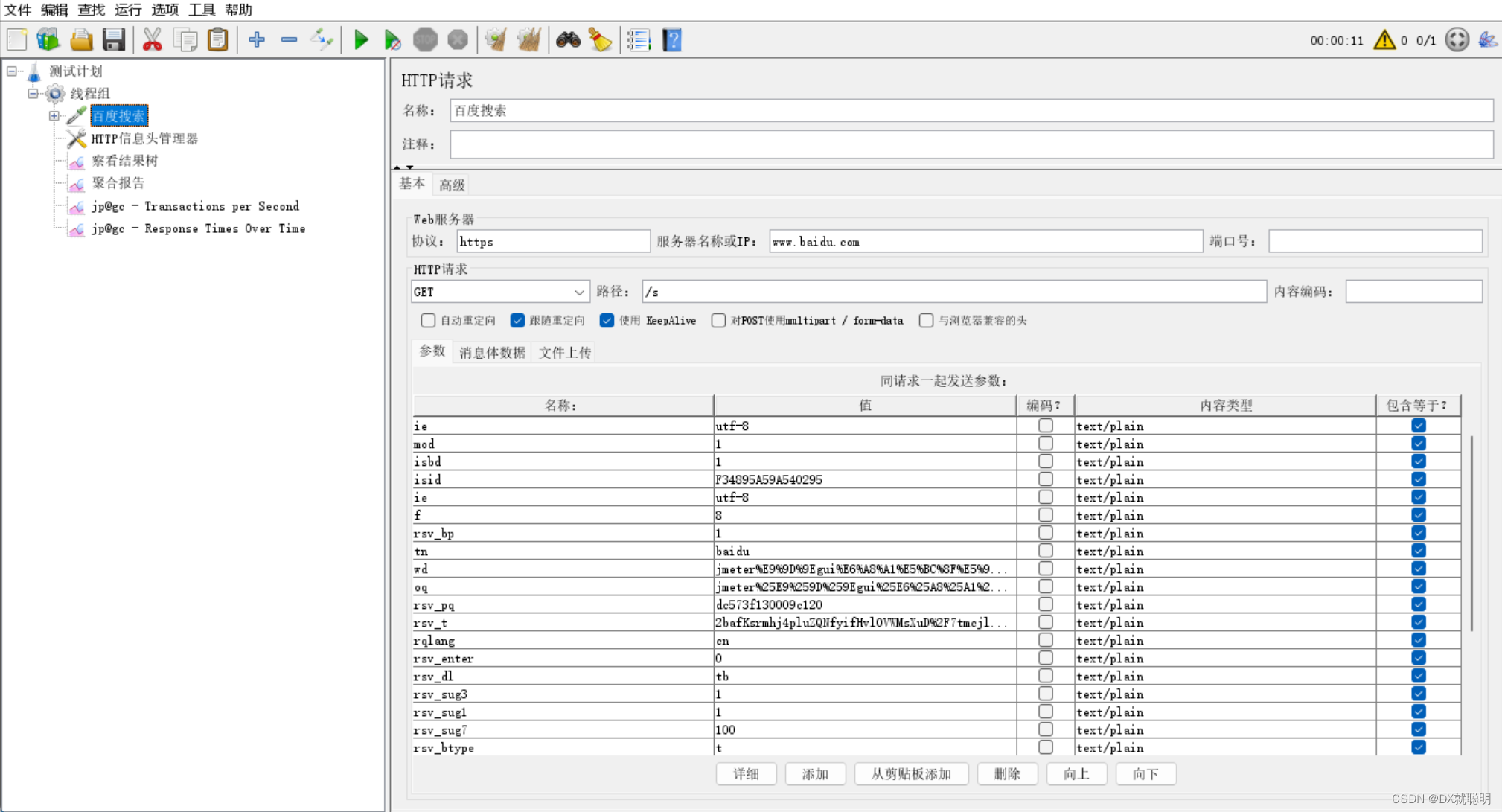The width and height of the screenshot is (1502, 812).
Task: Click the feather icon at top right
Action: pyautogui.click(x=1487, y=39)
